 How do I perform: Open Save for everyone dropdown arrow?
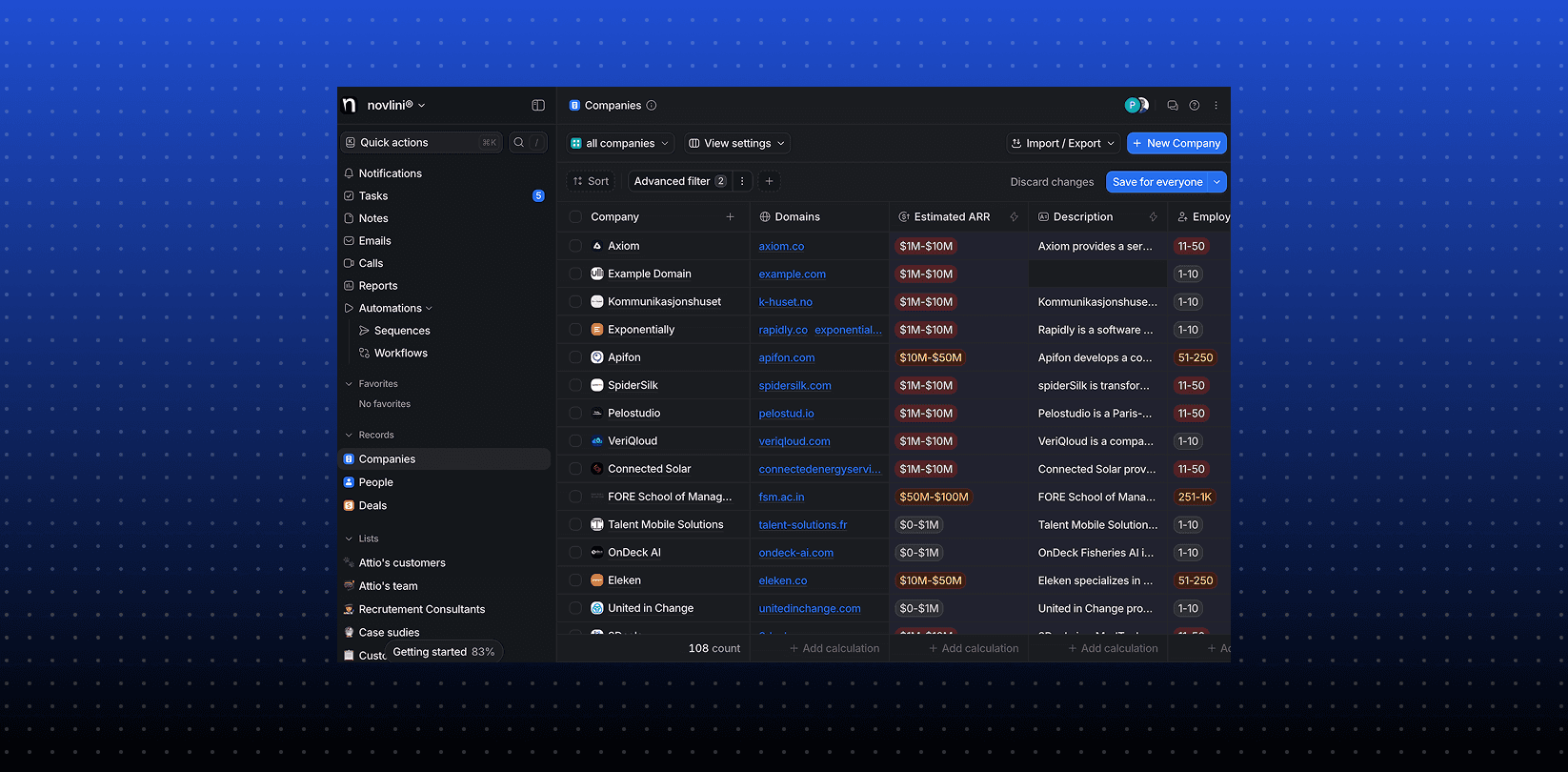coord(1216,182)
